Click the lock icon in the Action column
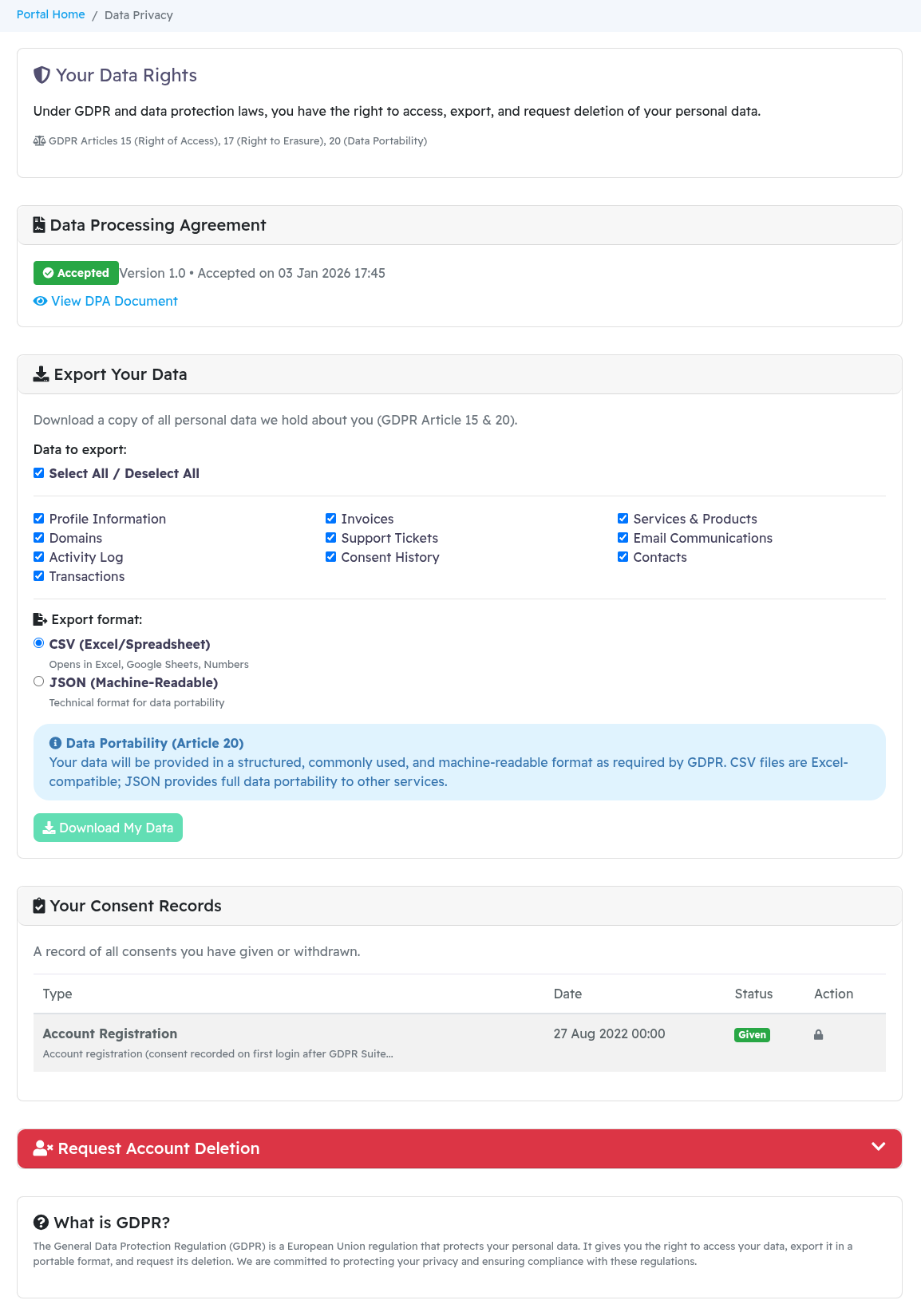 tap(818, 1034)
